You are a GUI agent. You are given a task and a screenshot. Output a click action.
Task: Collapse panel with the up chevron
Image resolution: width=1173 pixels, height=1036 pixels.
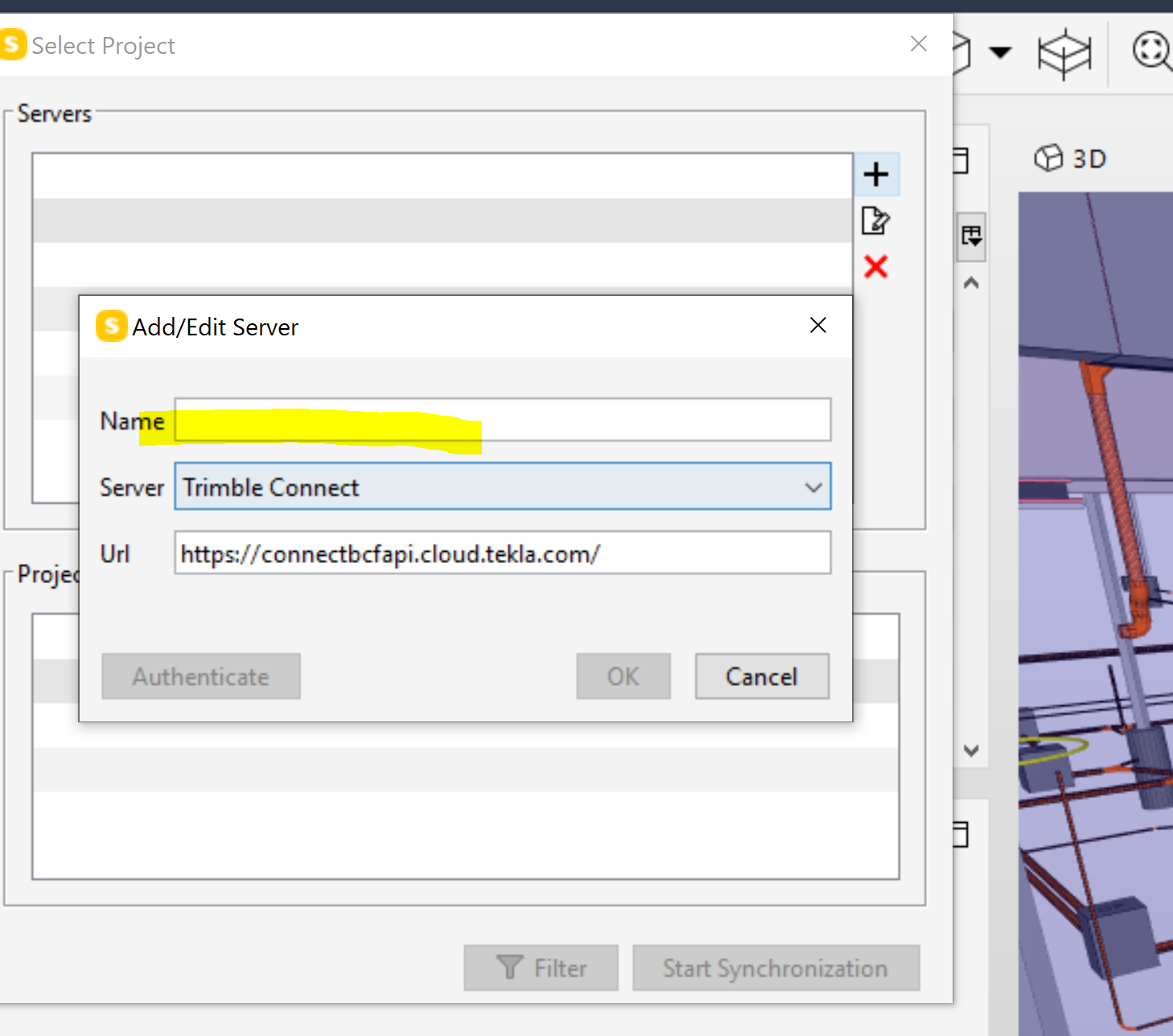[971, 283]
